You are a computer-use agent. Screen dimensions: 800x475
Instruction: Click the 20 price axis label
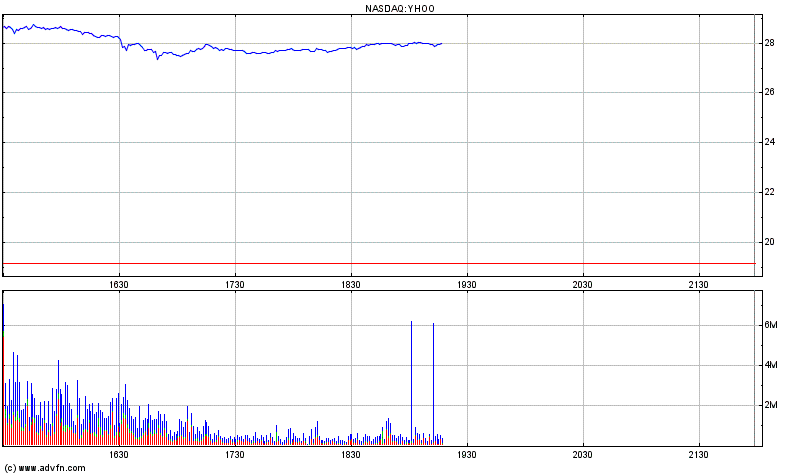769,242
